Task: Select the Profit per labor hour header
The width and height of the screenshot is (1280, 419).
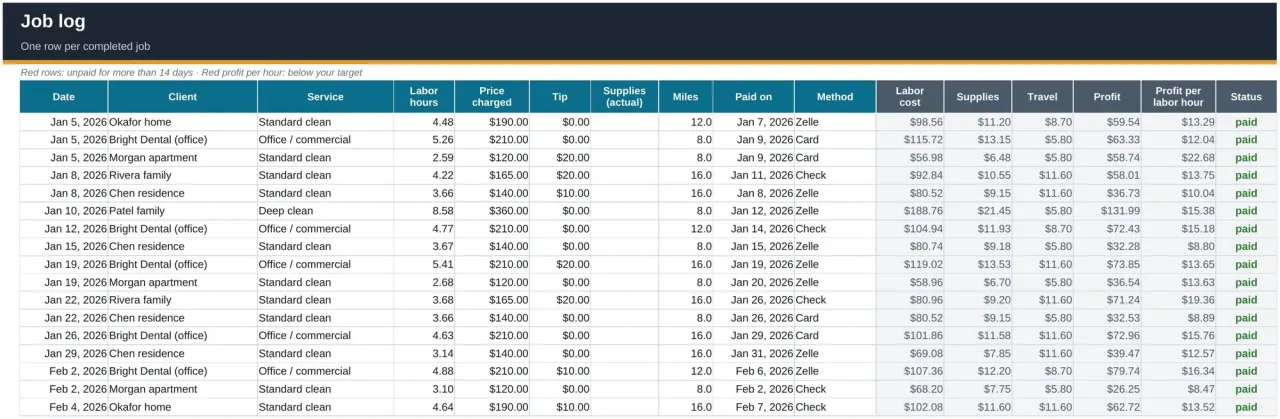Action: coord(1179,97)
